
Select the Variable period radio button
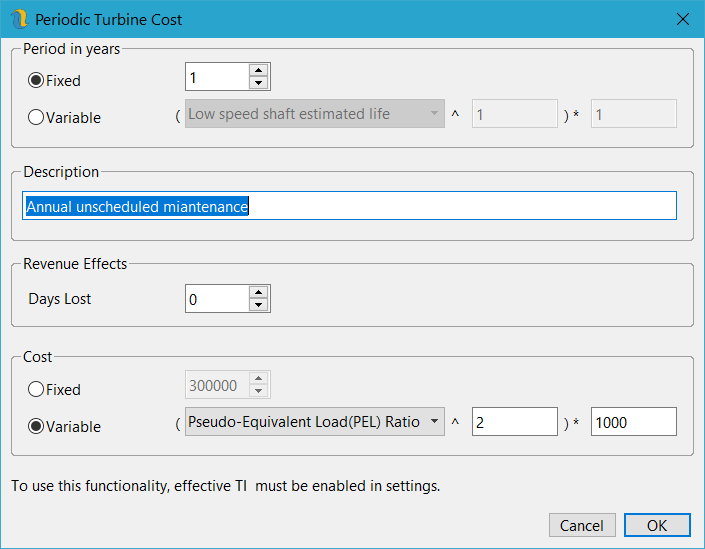point(37,117)
